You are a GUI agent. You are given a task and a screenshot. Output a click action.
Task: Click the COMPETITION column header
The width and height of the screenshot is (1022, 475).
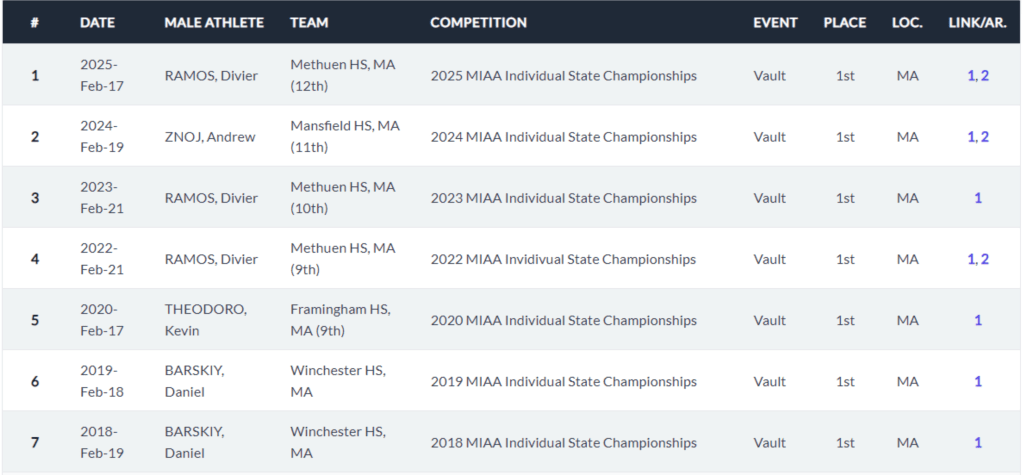coord(478,22)
